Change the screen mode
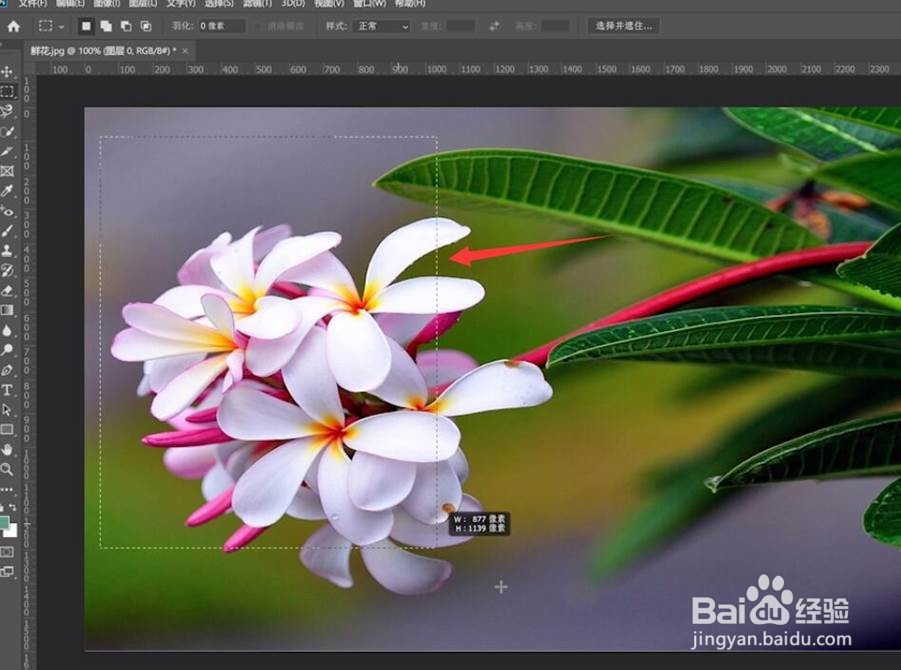The height and width of the screenshot is (670, 901). [7, 572]
